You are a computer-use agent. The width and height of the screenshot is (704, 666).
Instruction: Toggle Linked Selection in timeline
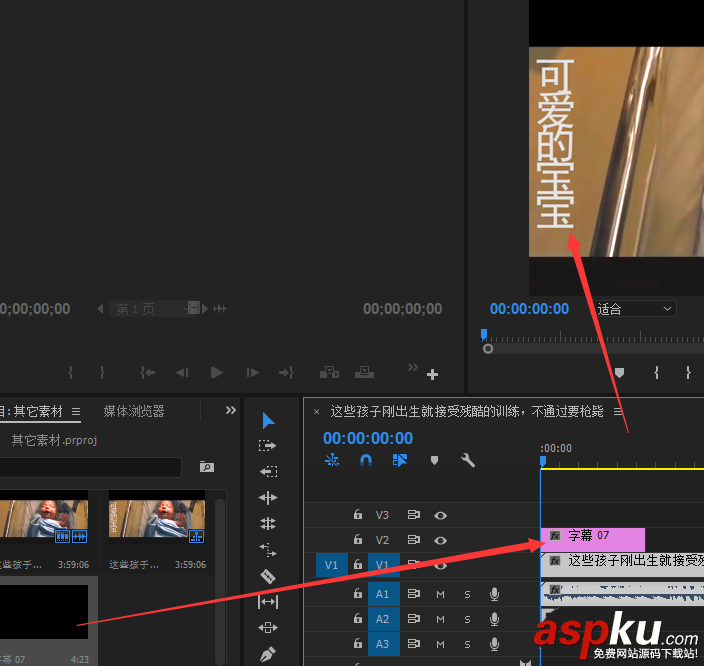(400, 460)
